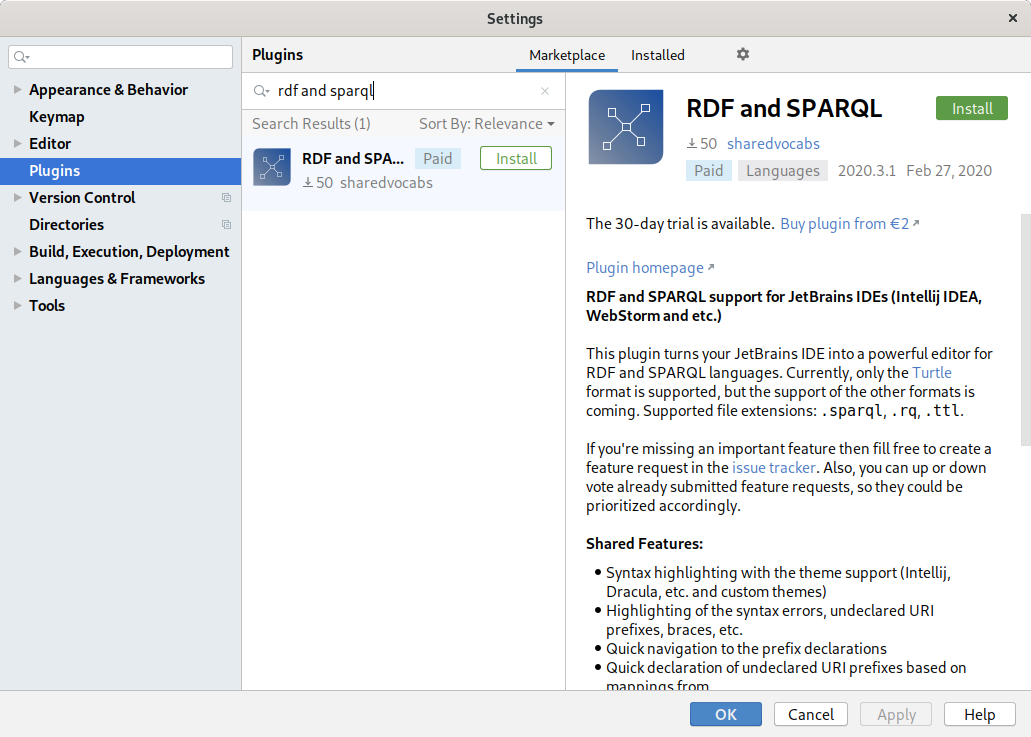Viewport: 1031px width, 737px height.
Task: Follow the Turtle format link
Action: (x=932, y=373)
